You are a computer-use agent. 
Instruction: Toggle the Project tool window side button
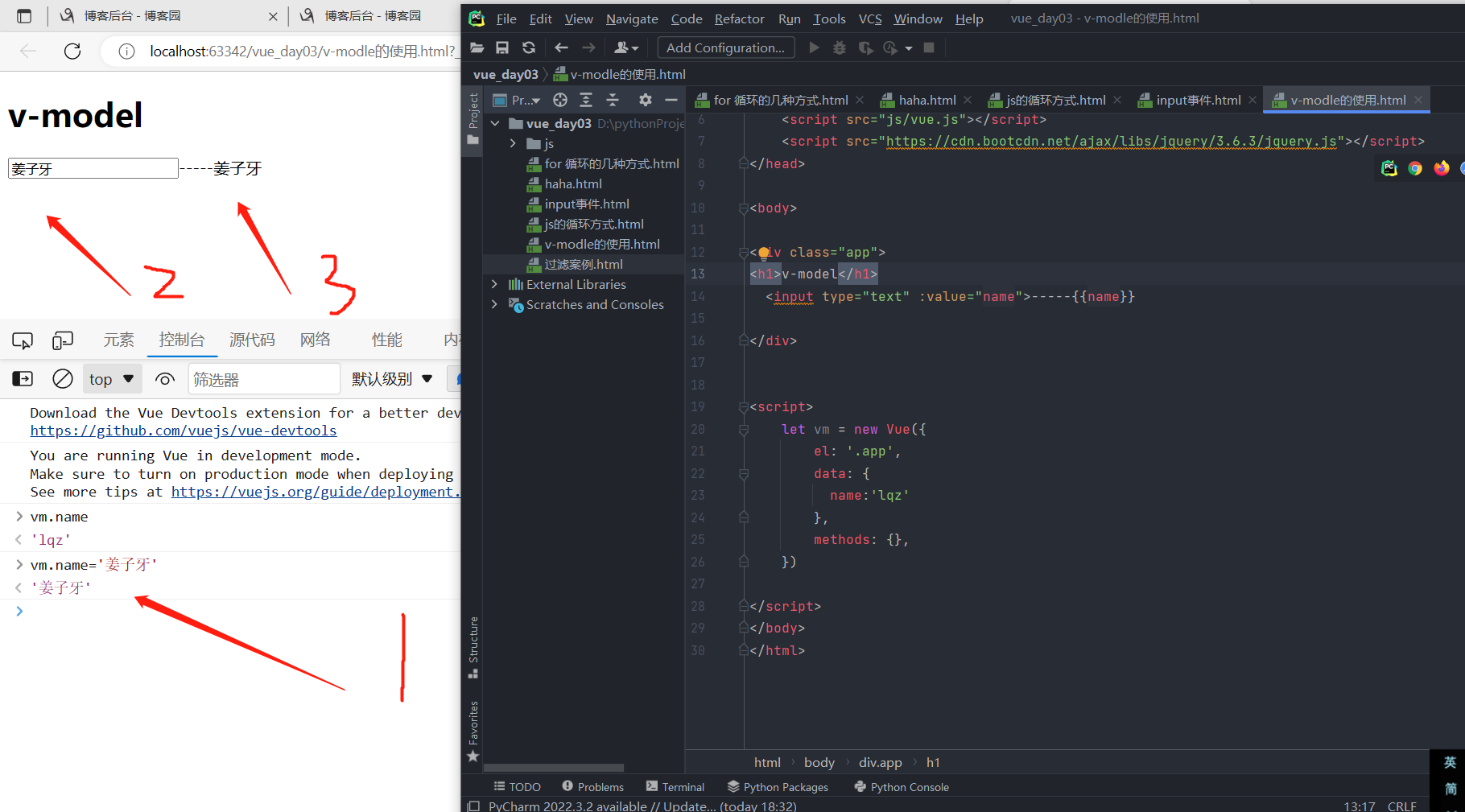point(473,118)
